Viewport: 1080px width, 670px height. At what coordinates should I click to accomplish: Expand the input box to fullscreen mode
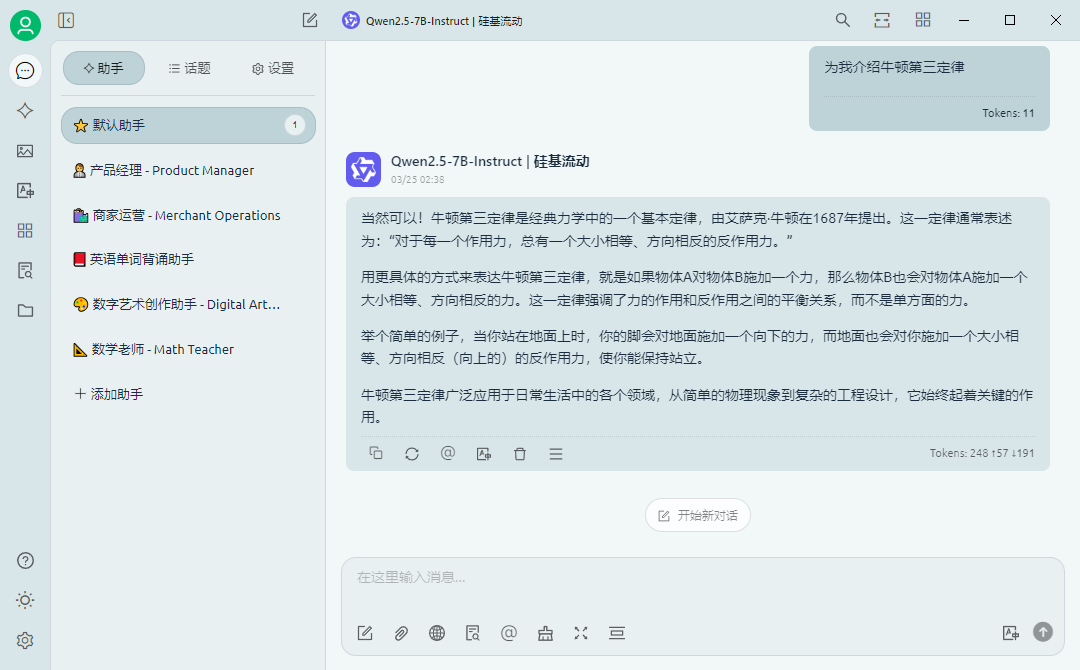coord(581,633)
